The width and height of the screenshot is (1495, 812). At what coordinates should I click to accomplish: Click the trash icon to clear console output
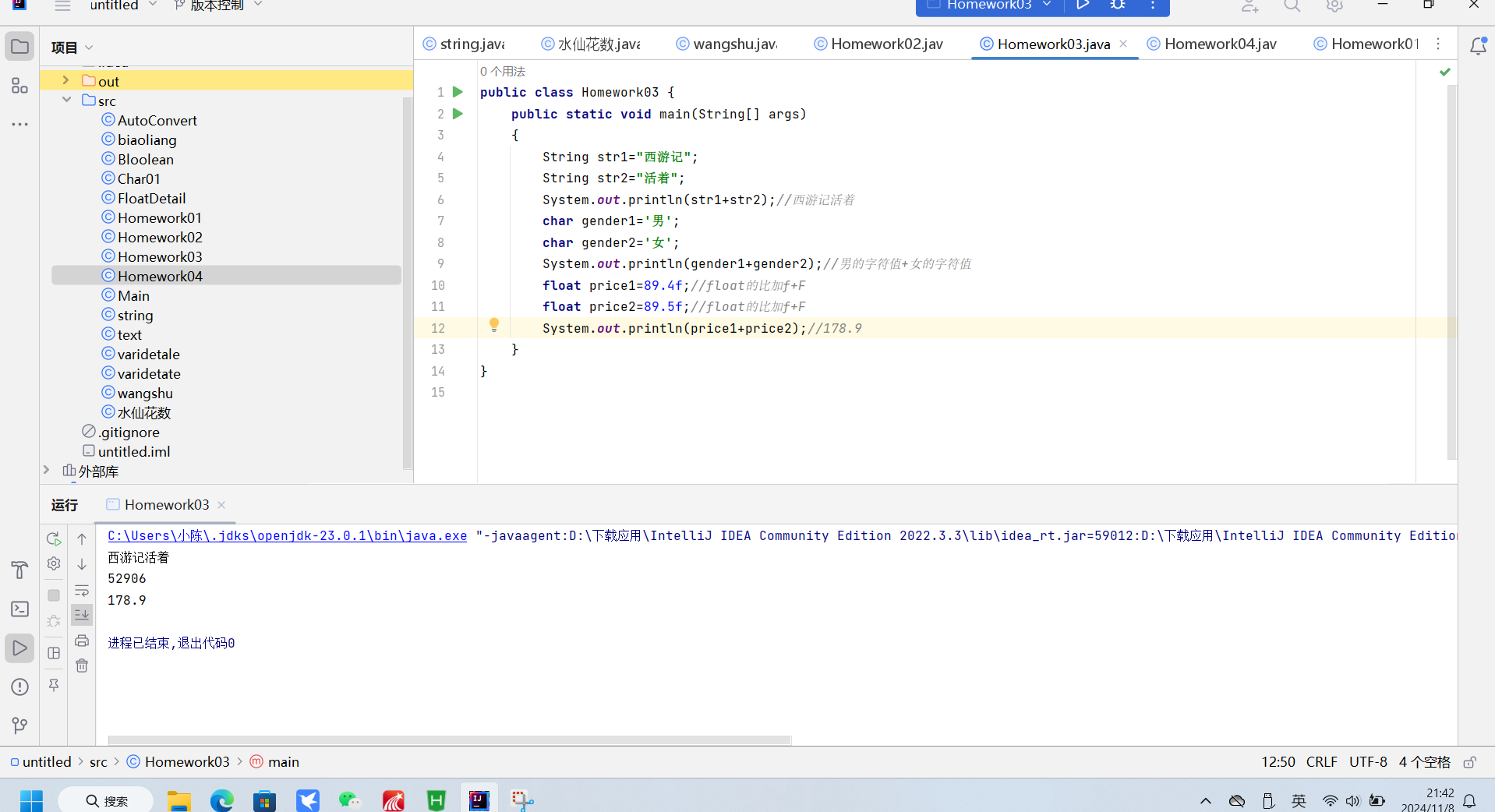pos(82,665)
